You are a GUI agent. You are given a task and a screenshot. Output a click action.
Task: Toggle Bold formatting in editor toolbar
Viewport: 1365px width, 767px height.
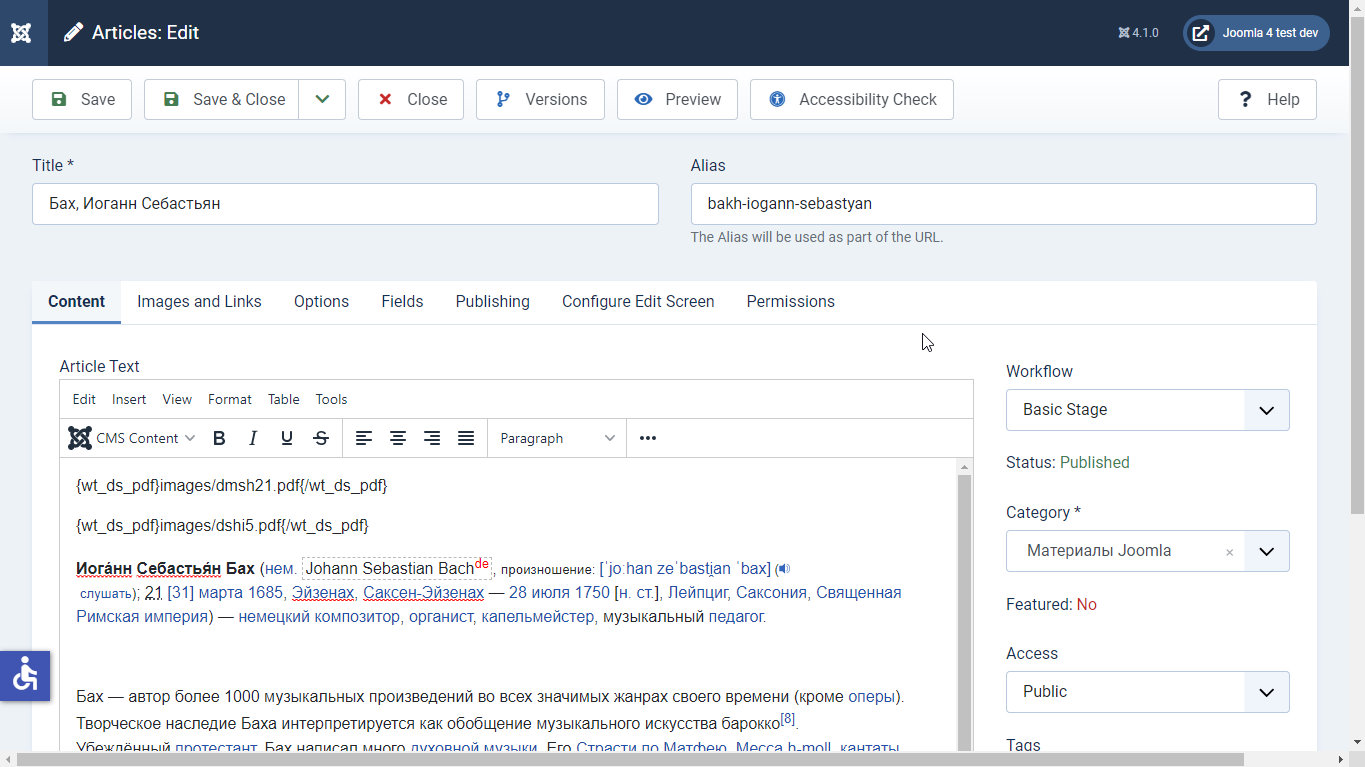click(220, 438)
